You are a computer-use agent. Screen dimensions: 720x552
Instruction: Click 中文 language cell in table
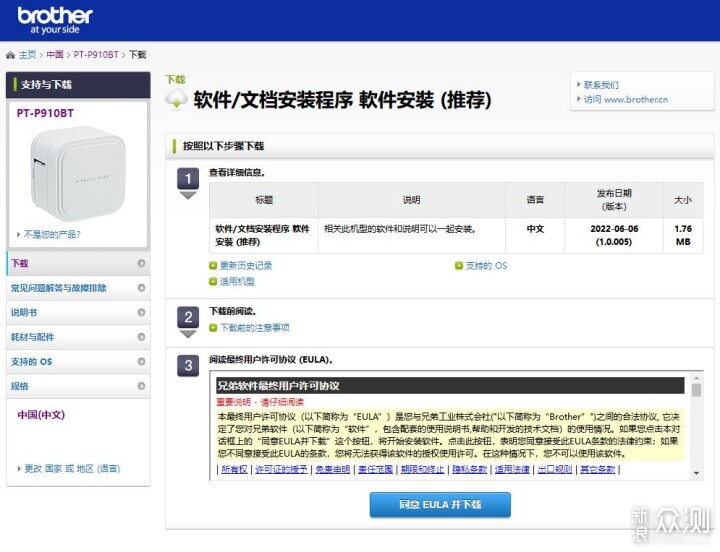tap(535, 235)
